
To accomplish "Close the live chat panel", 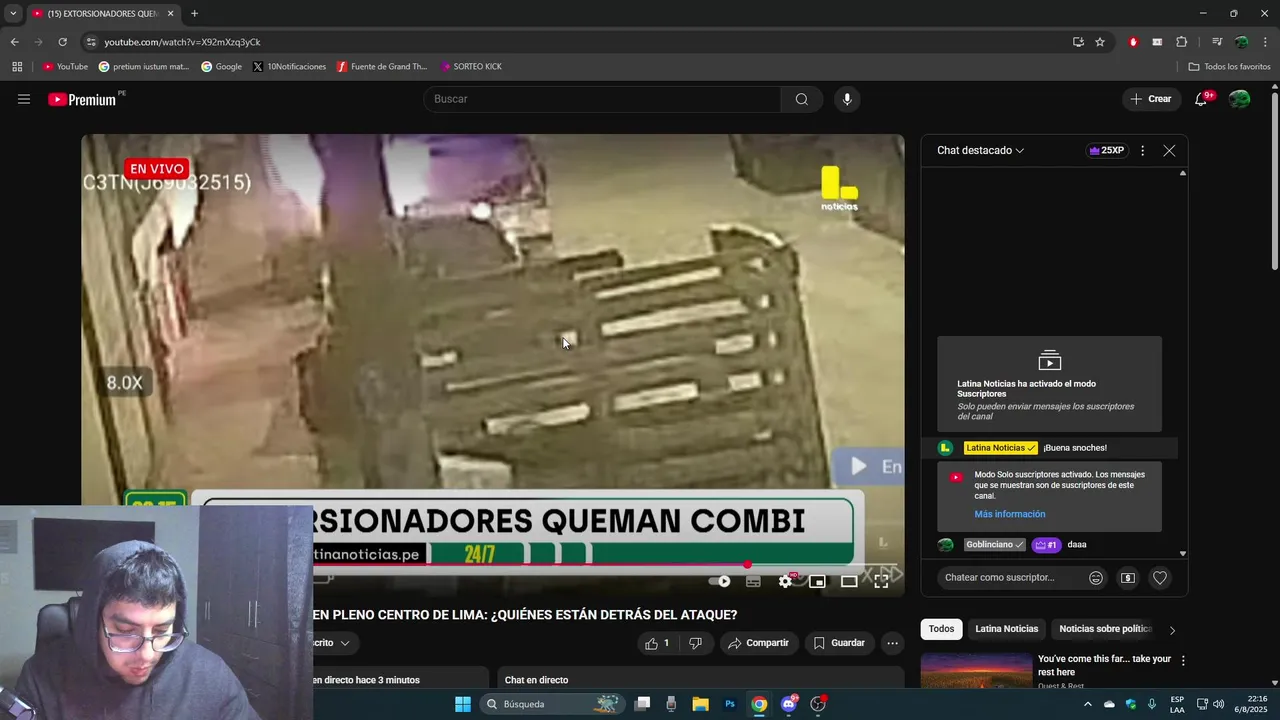I will pos(1169,150).
